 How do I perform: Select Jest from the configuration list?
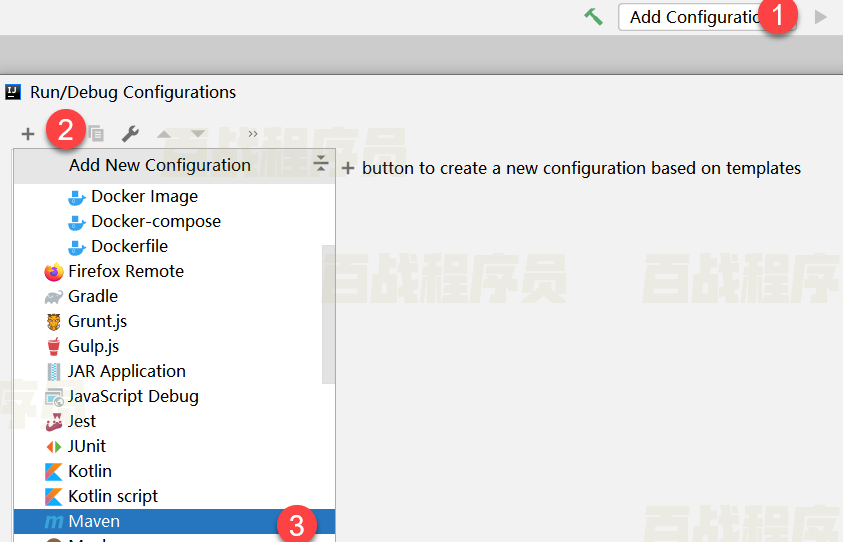click(175, 421)
